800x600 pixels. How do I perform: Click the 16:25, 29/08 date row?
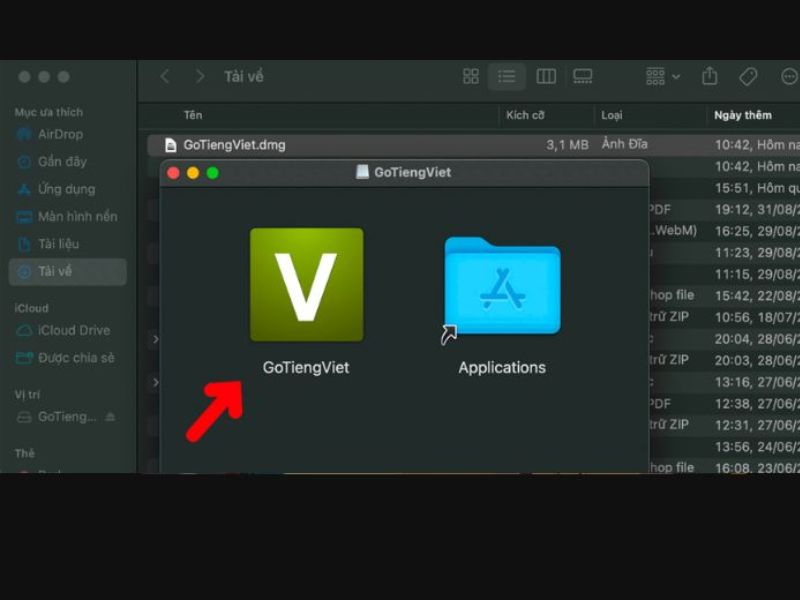[x=757, y=231]
